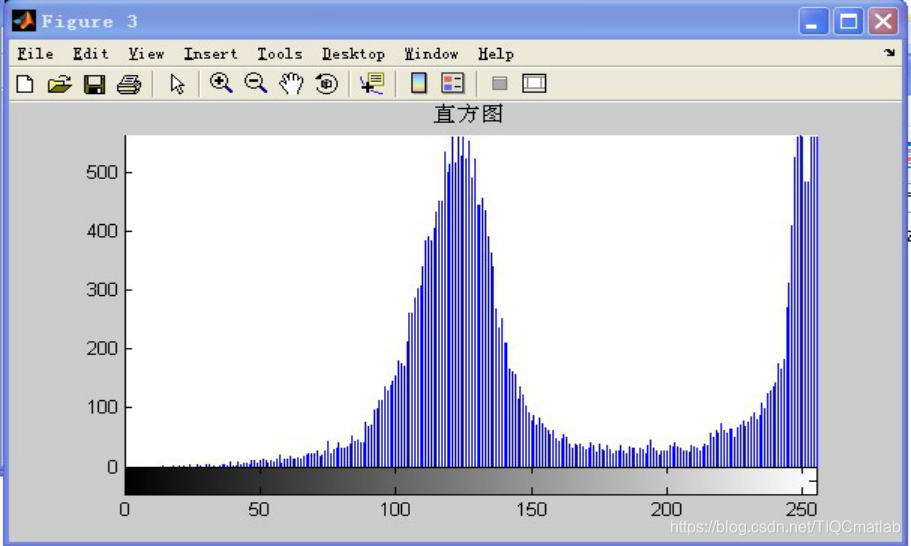Open the View menu
Viewport: 911px width, 546px height.
[x=146, y=54]
